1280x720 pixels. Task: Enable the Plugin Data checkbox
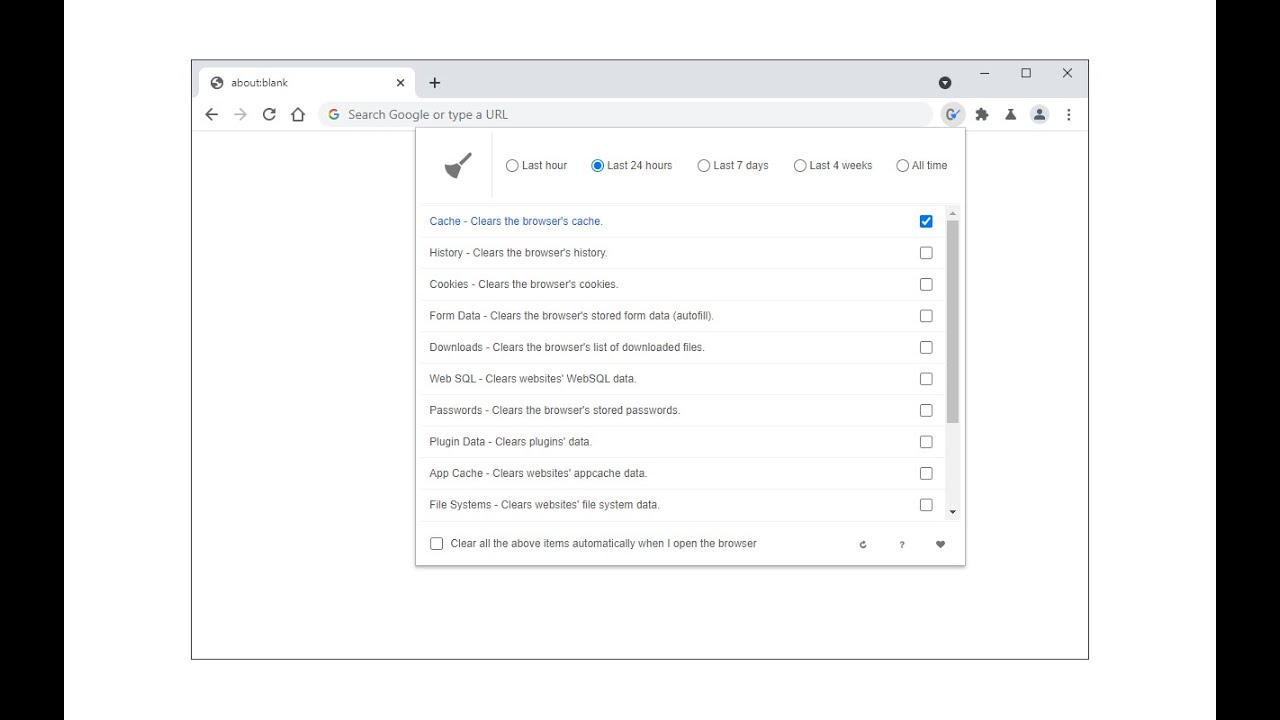point(926,442)
